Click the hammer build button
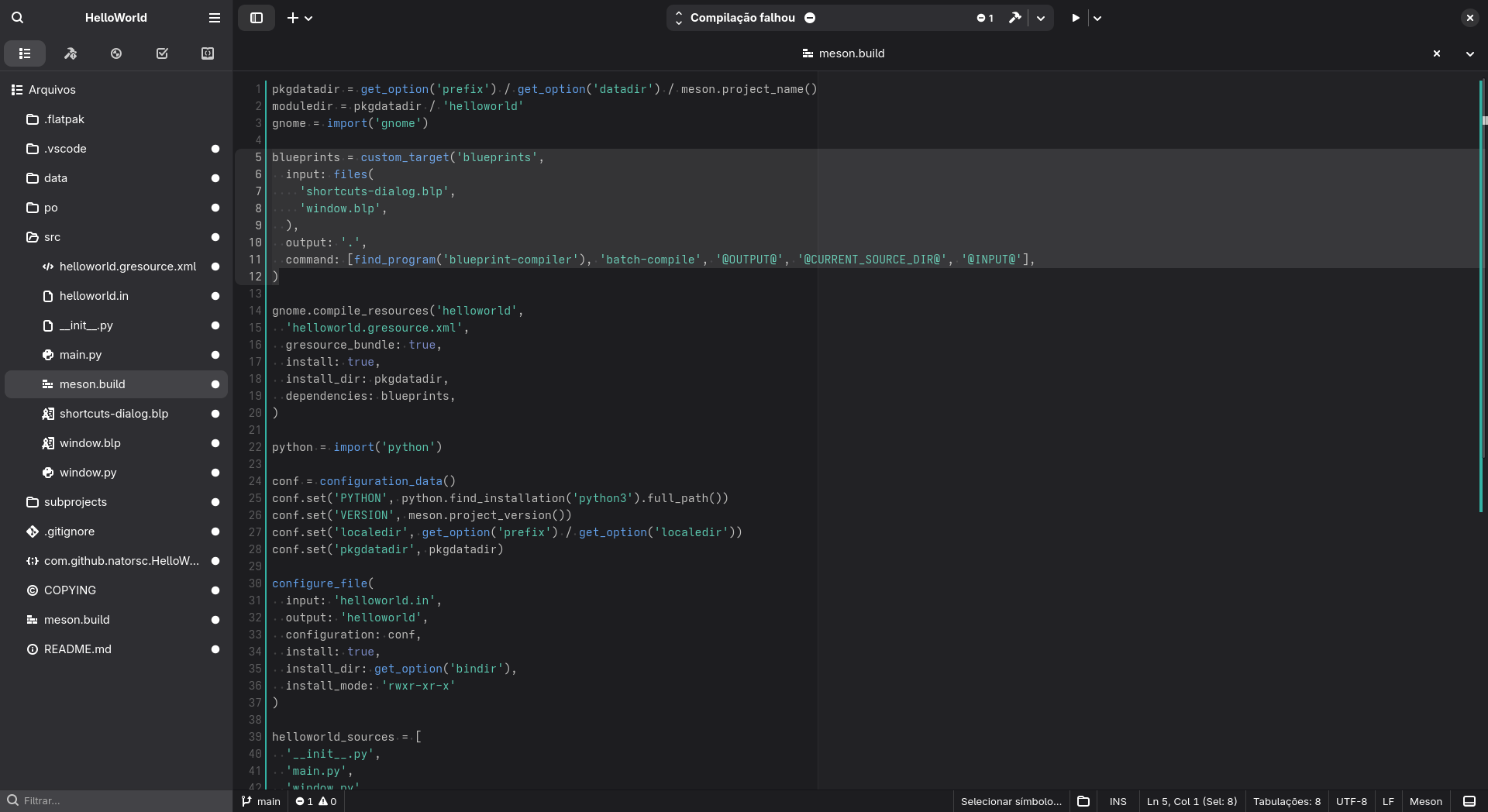 [1014, 17]
